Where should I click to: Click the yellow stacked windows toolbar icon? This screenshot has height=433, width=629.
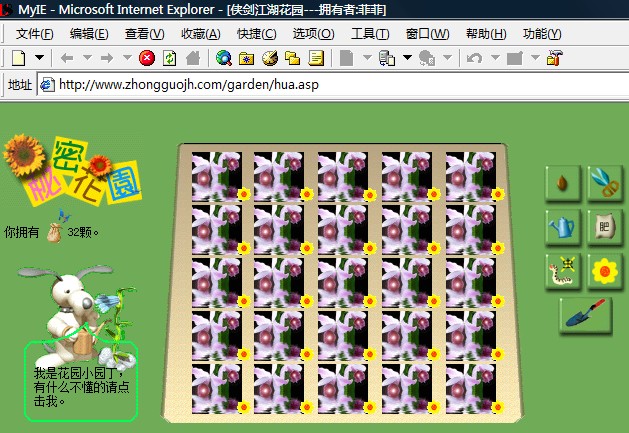point(292,58)
